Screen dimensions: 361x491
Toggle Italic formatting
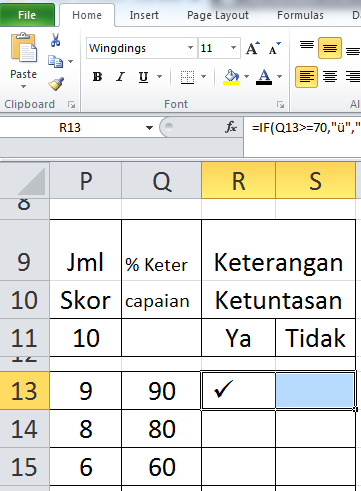pyautogui.click(x=120, y=77)
